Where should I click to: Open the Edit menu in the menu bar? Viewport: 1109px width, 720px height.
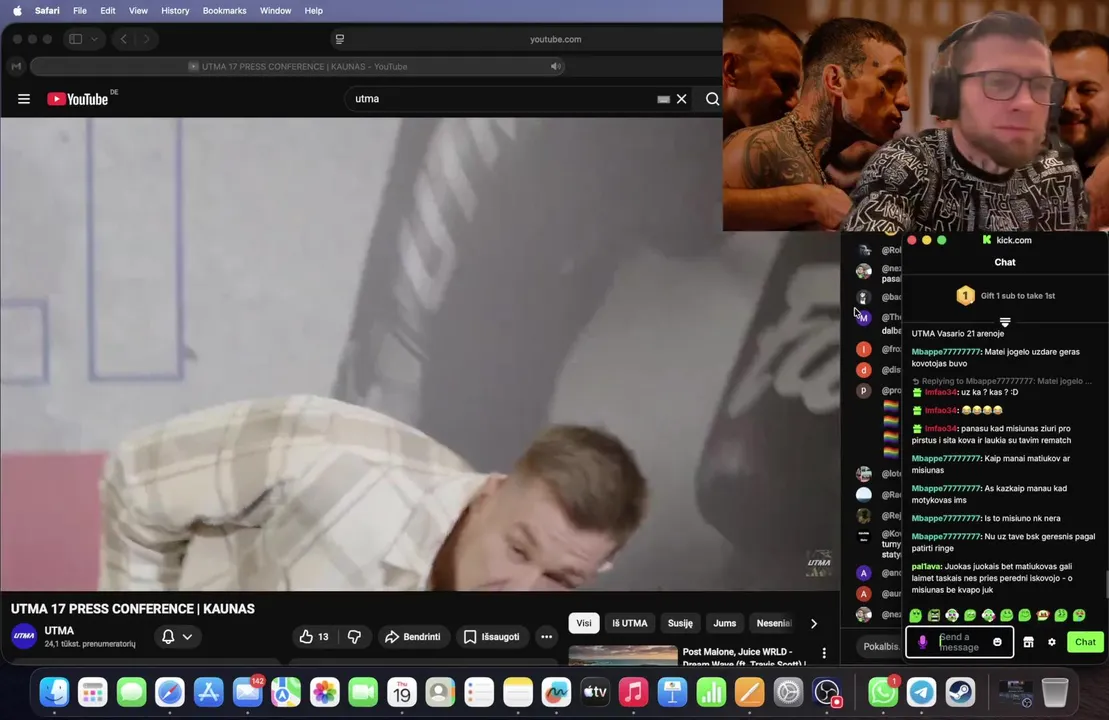(x=108, y=11)
